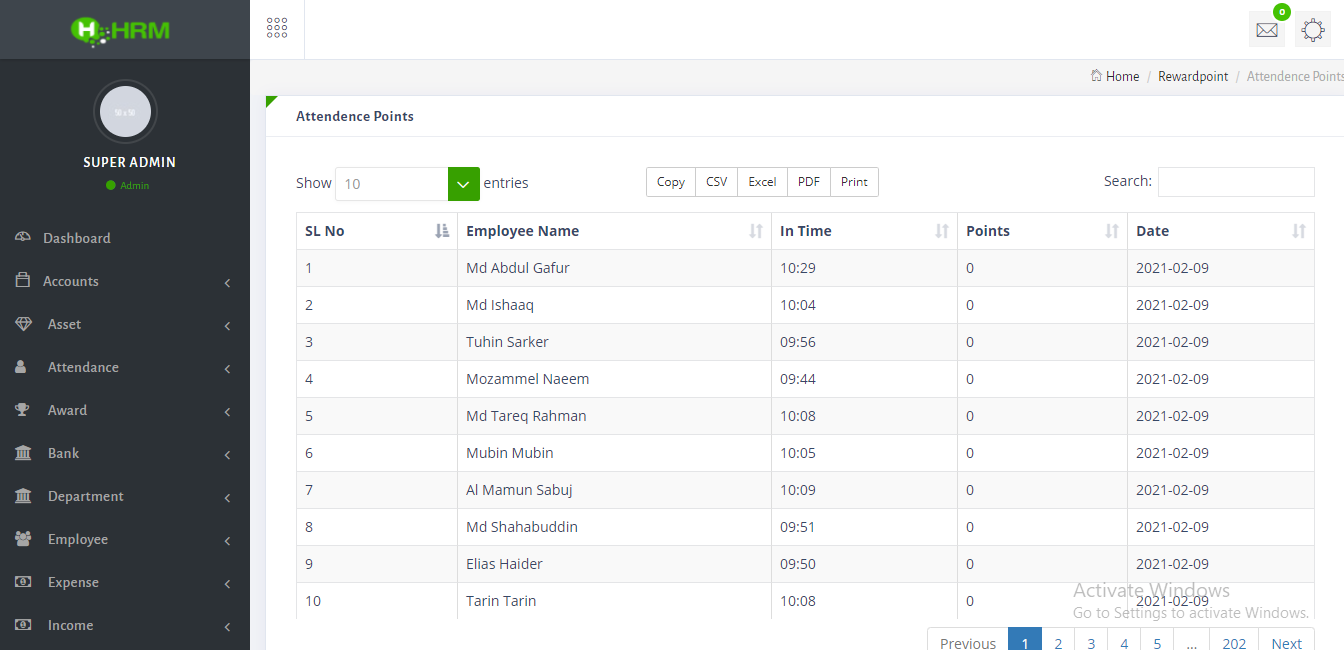Click the grid menu icon in header
Screen dimensions: 1344x650
pos(277,28)
